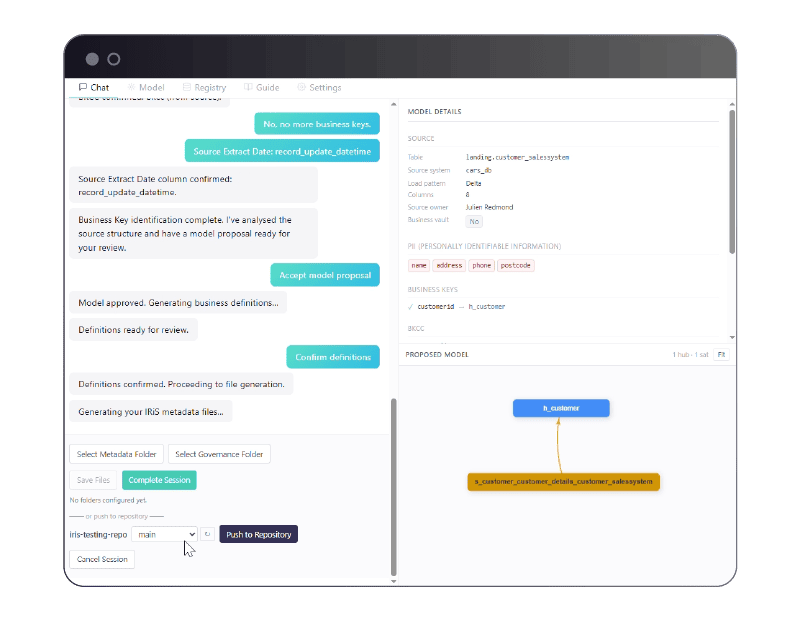The height and width of the screenshot is (622, 801).
Task: Click the Source Extract Date message bubble
Action: click(x=282, y=151)
